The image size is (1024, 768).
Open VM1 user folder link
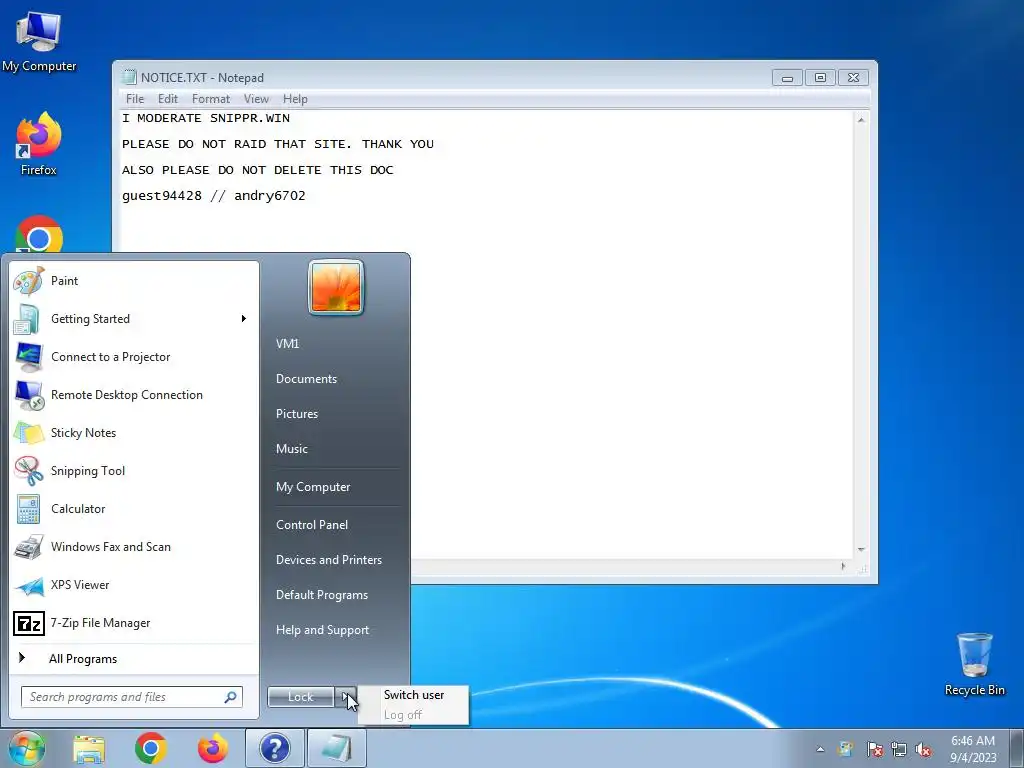(287, 344)
